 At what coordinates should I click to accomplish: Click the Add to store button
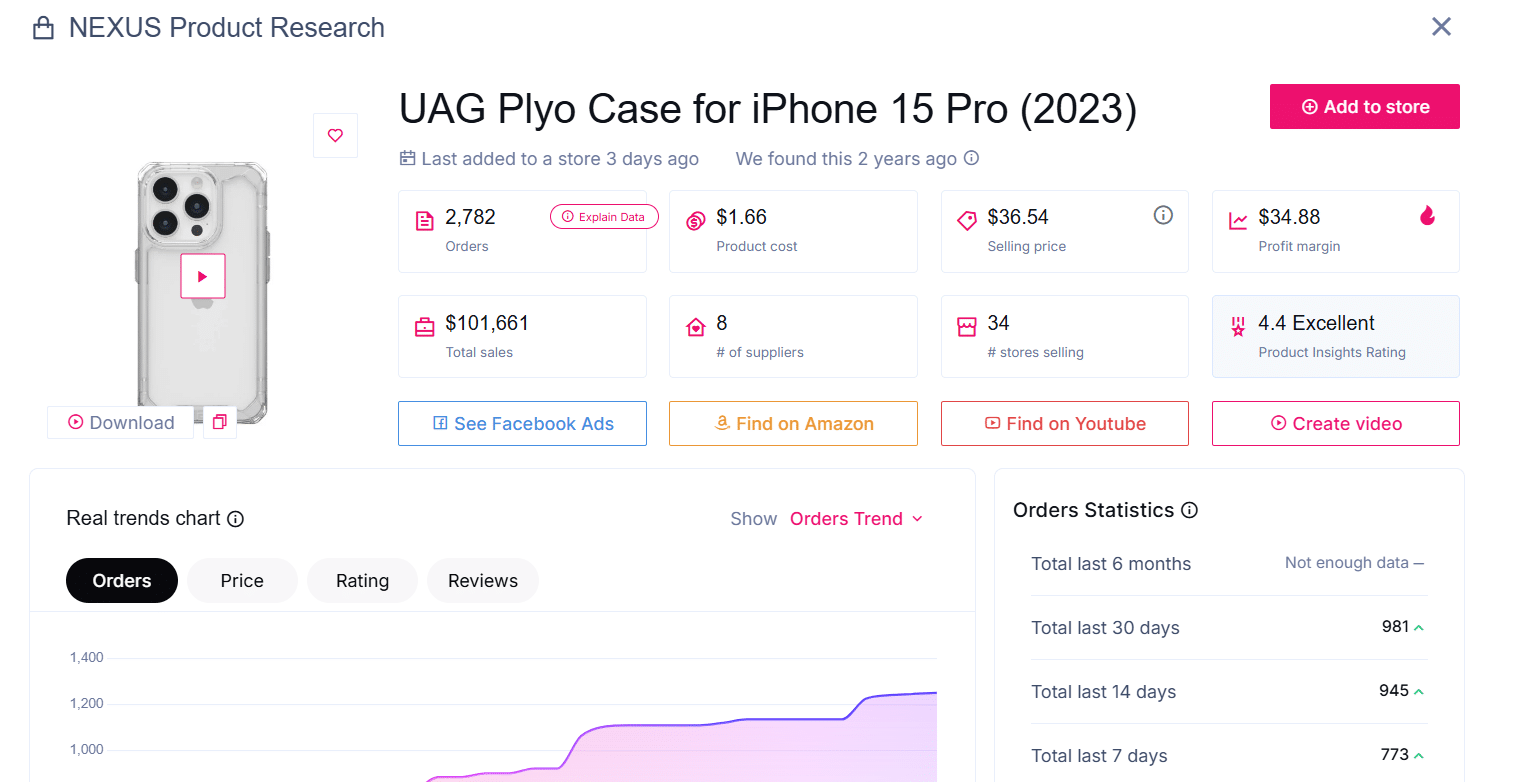pos(1364,107)
